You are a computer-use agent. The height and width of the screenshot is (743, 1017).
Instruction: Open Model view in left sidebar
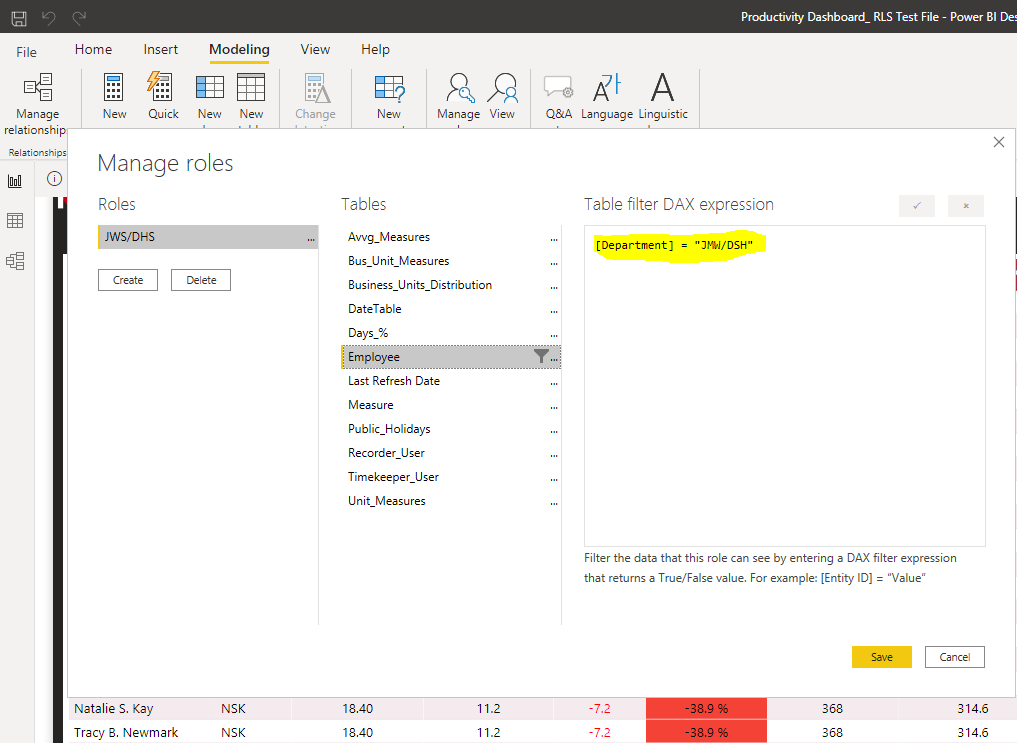click(x=15, y=261)
